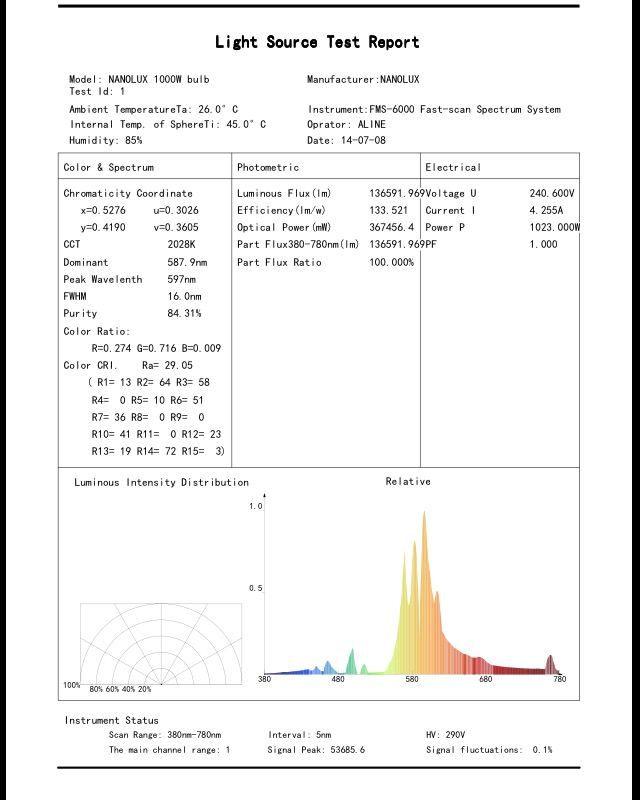Select 'Scan Range: 380nm-780nm' text

(x=165, y=735)
